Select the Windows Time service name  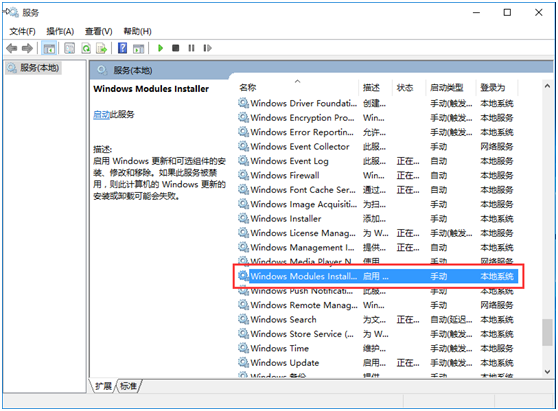pos(279,348)
